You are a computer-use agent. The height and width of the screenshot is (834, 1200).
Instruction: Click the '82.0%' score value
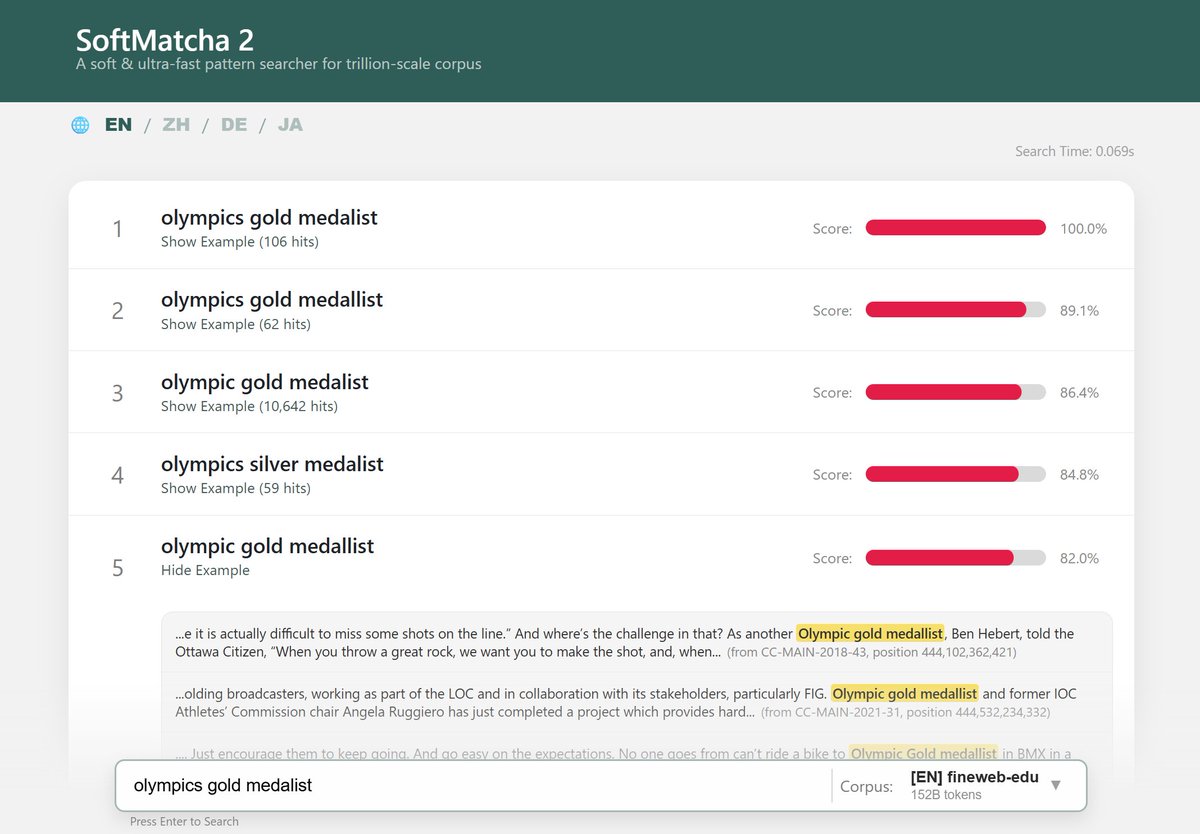click(1079, 558)
